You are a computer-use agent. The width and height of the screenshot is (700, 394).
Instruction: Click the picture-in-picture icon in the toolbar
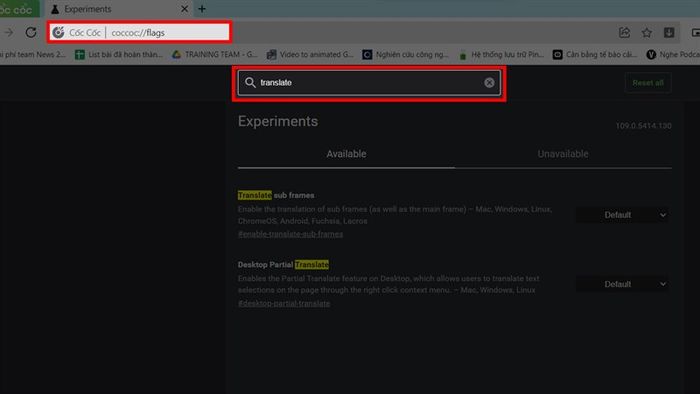click(695, 32)
